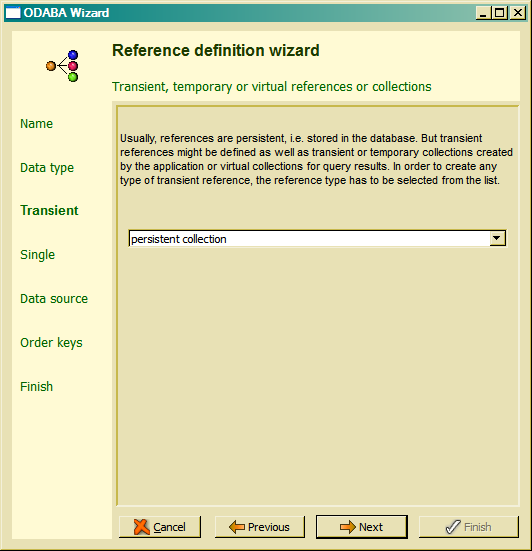
Task: Click the left arrow icon on Previous
Action: 237,527
